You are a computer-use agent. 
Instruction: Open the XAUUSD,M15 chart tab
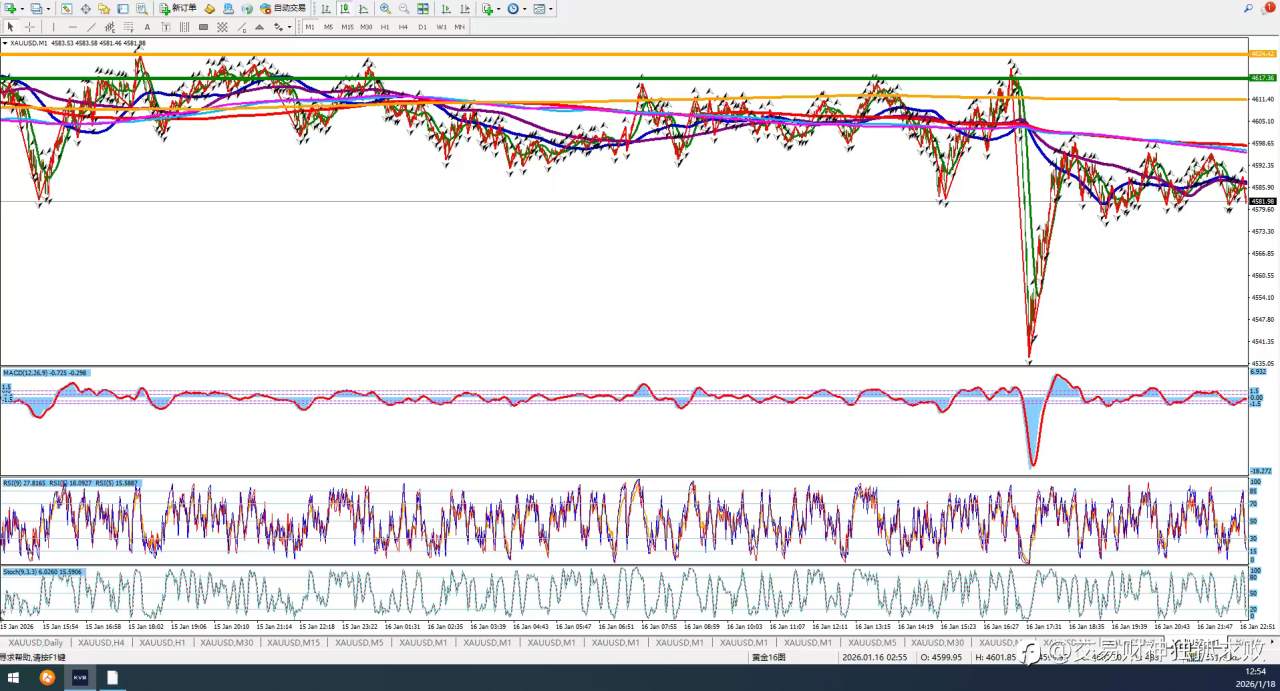tap(293, 642)
